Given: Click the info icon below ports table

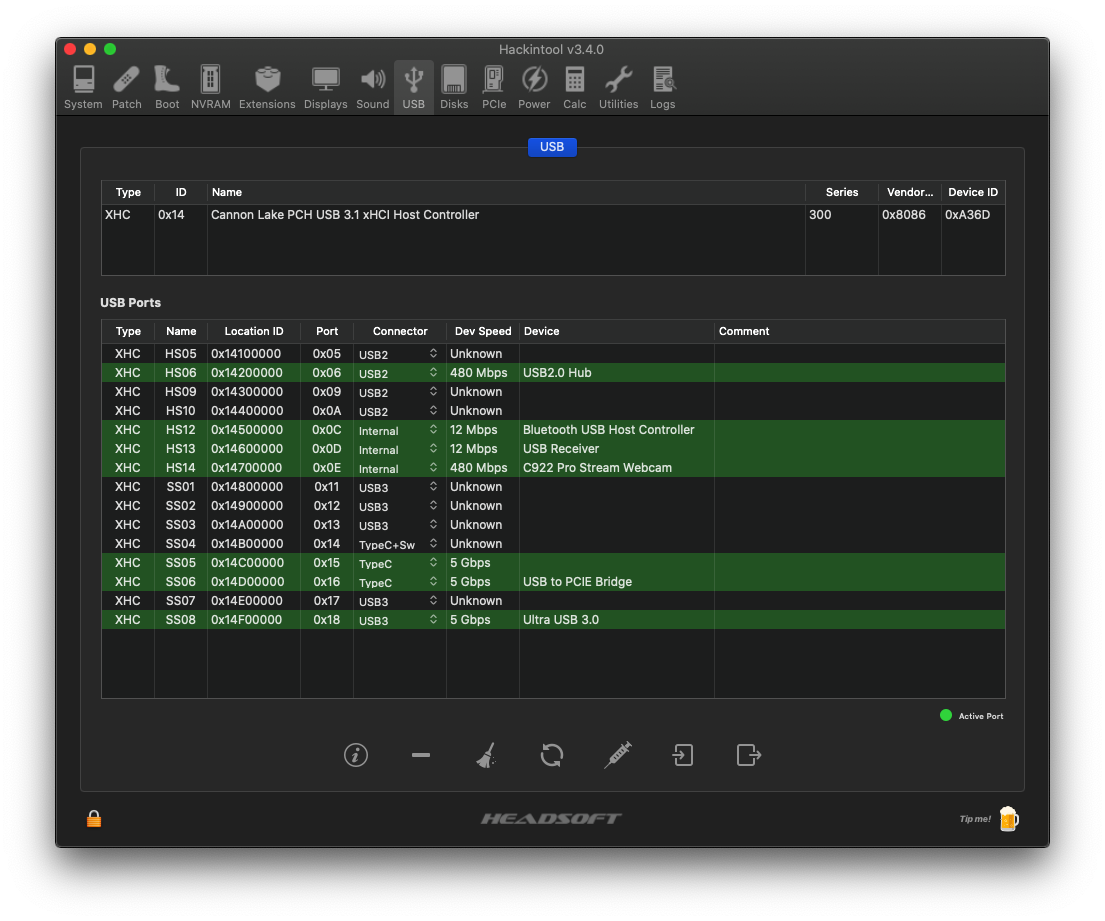Looking at the screenshot, I should tap(355, 755).
